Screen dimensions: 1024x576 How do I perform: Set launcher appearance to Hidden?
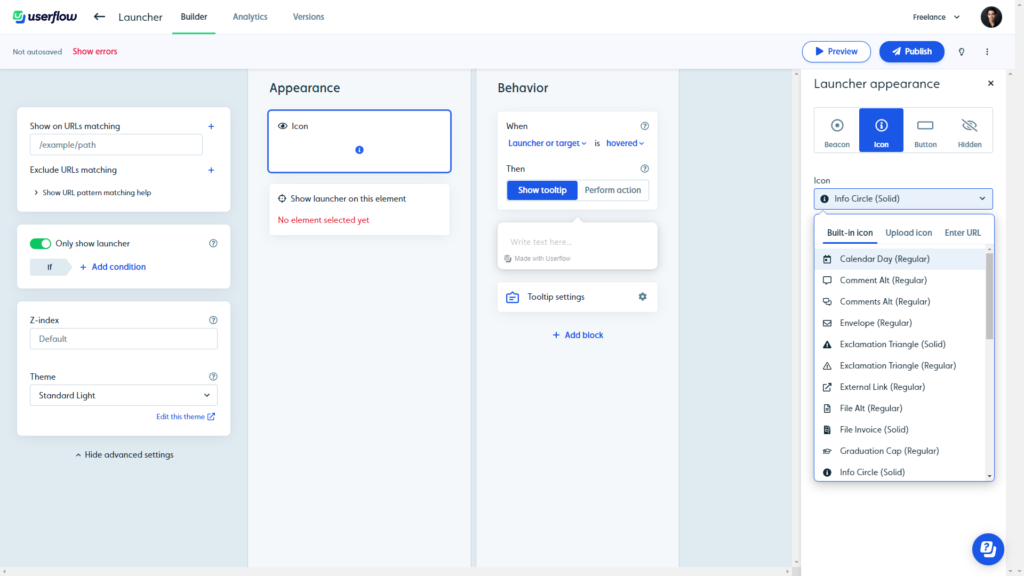(969, 130)
